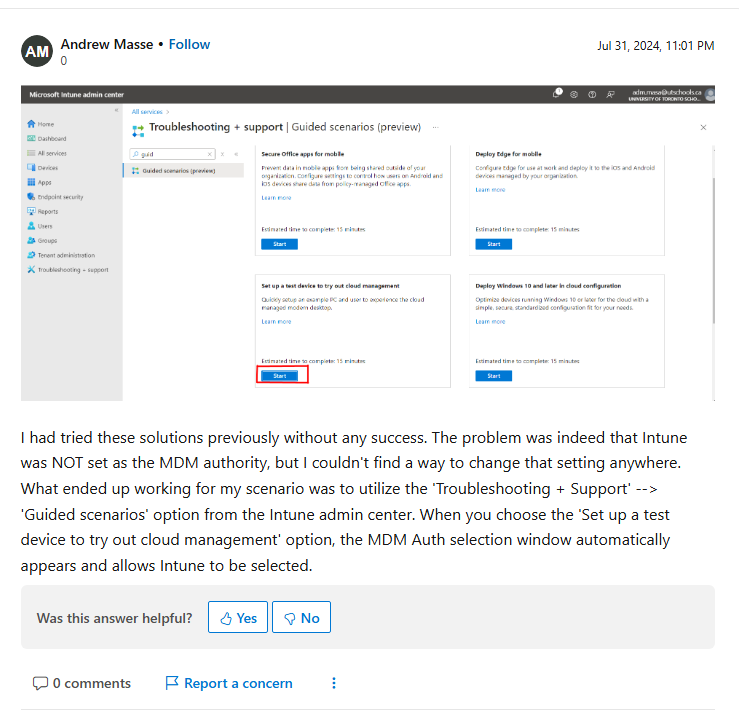This screenshot has width=739, height=713.
Task: Open the 0 comments section
Action: (82, 683)
